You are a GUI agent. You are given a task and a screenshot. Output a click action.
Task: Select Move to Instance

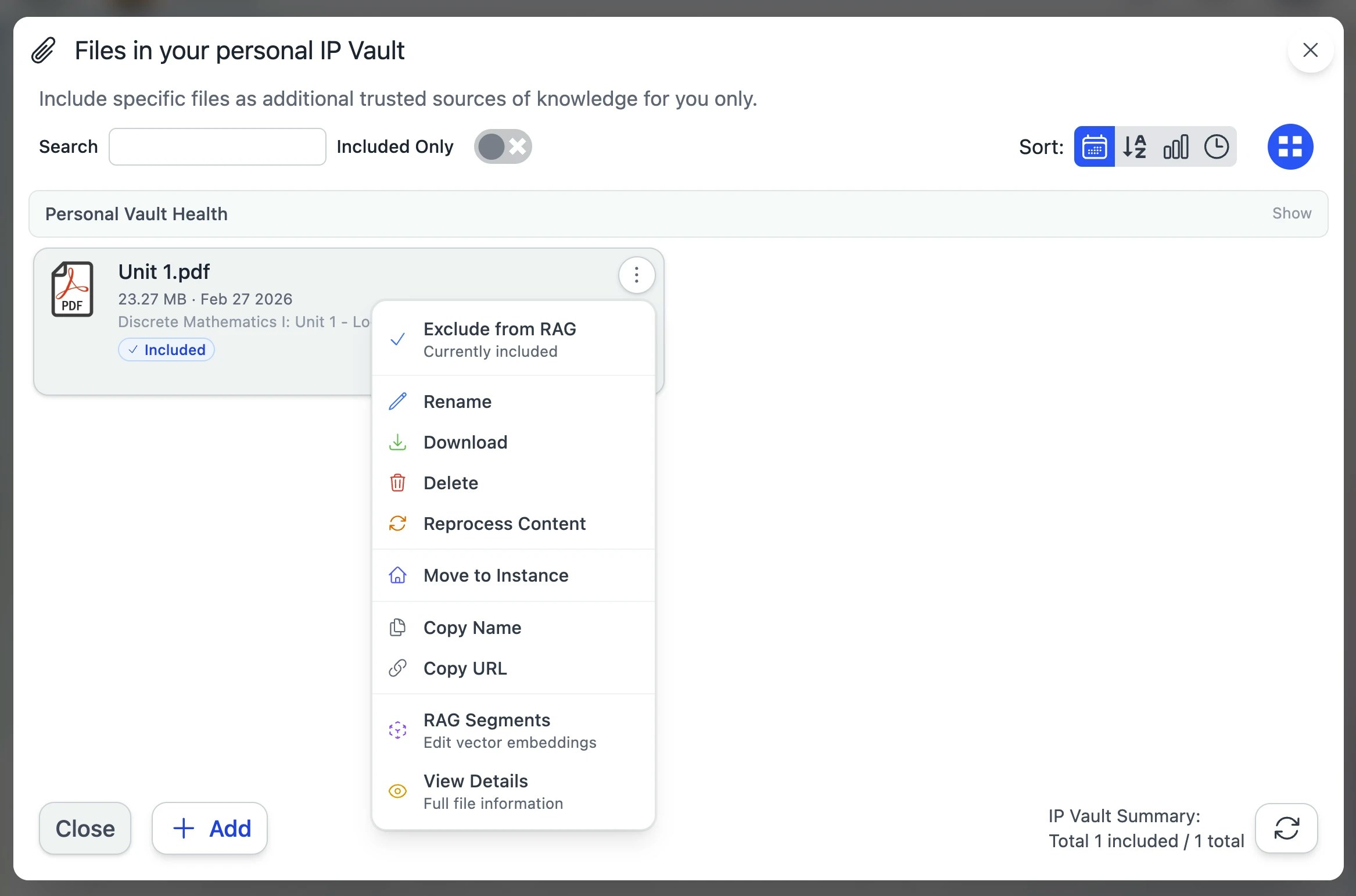[x=496, y=575]
